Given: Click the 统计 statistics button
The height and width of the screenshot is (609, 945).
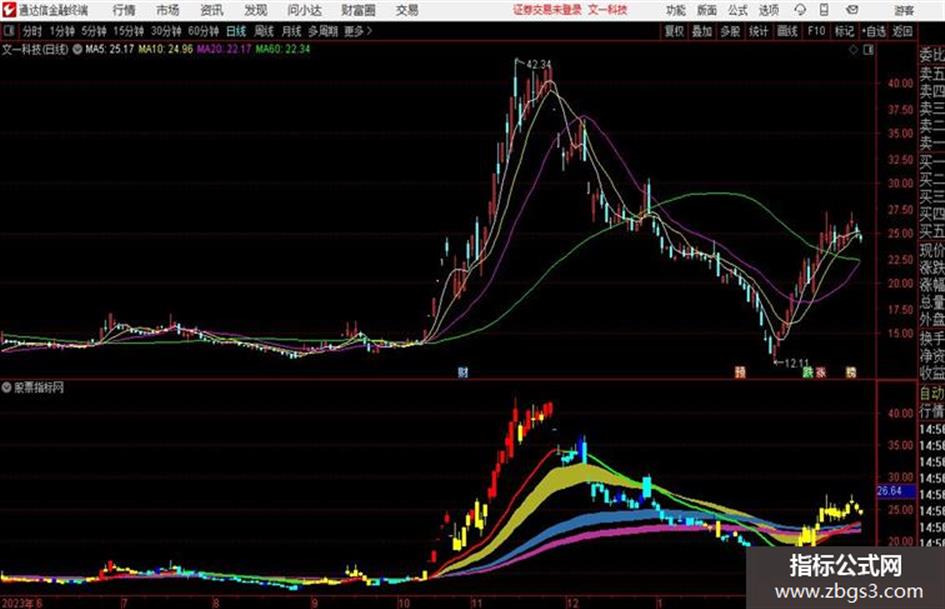Looking at the screenshot, I should [x=758, y=31].
